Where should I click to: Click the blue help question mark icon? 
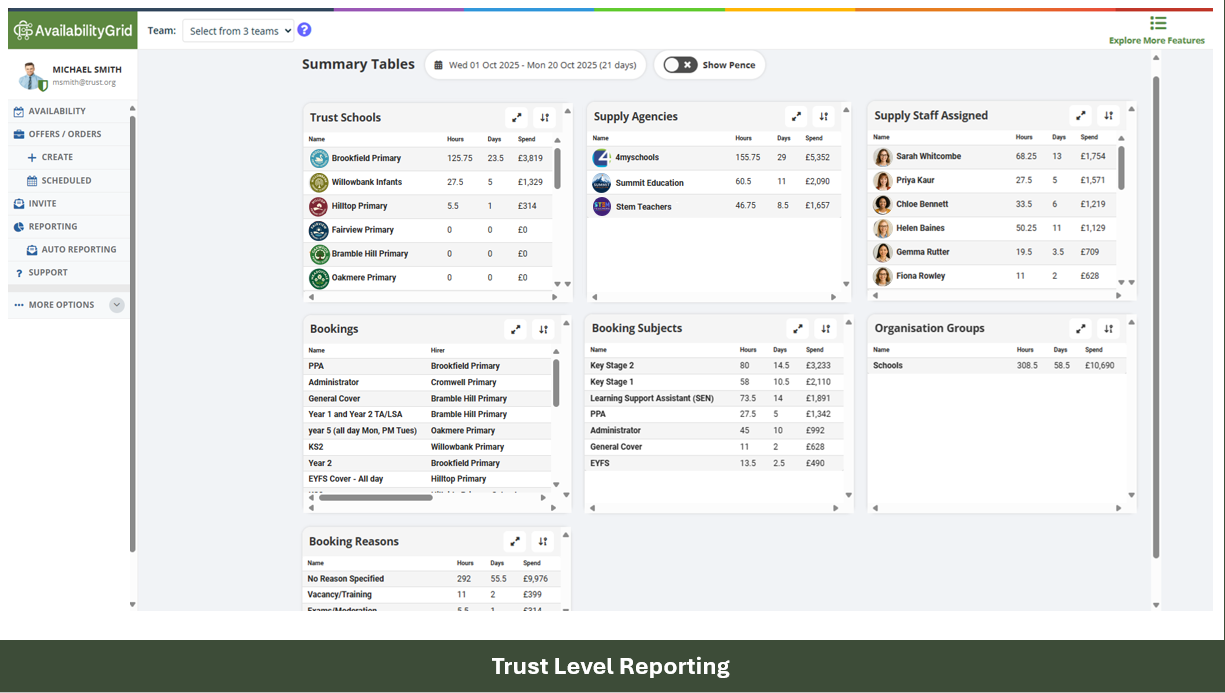pos(305,30)
